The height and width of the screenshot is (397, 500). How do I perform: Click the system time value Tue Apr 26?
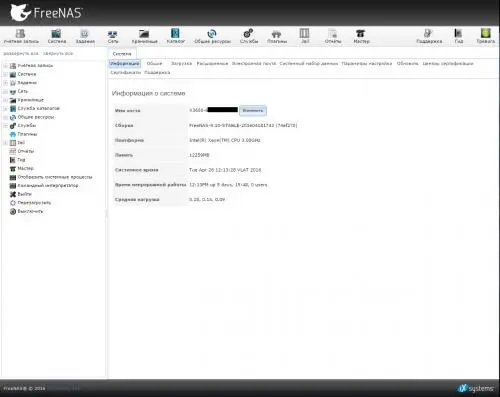[225, 170]
